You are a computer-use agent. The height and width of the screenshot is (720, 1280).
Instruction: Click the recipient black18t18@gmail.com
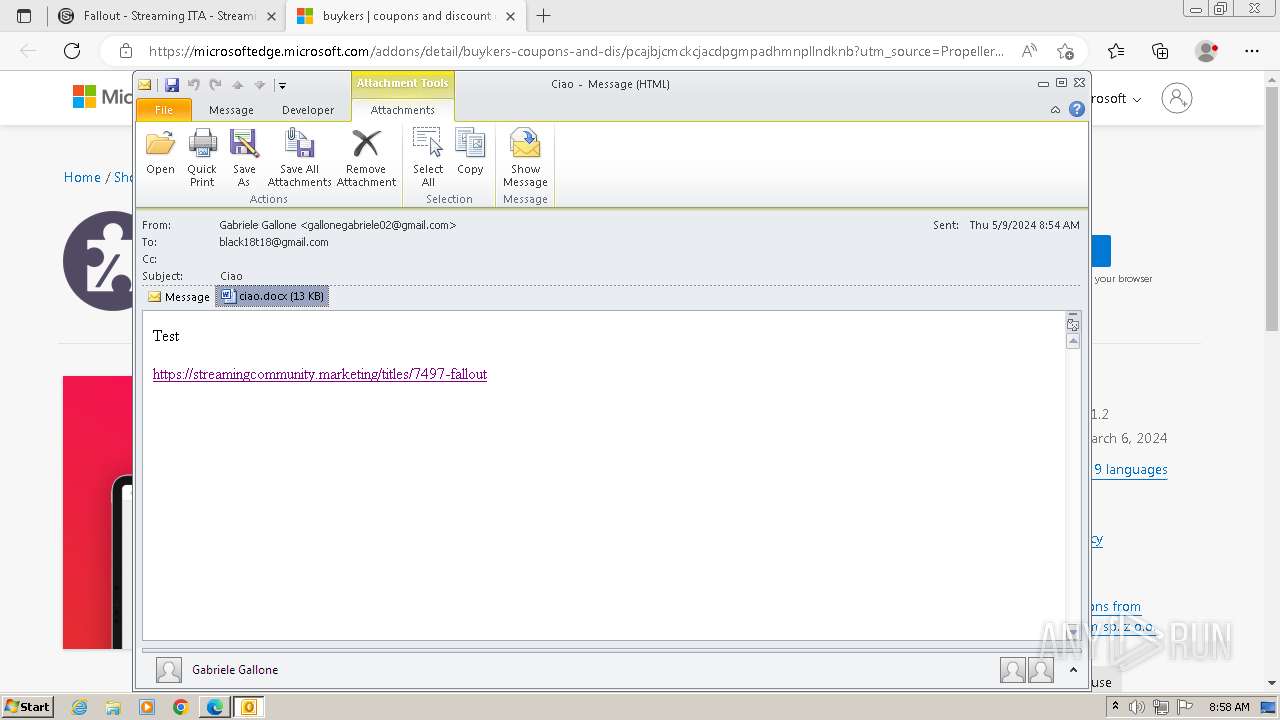coord(274,242)
